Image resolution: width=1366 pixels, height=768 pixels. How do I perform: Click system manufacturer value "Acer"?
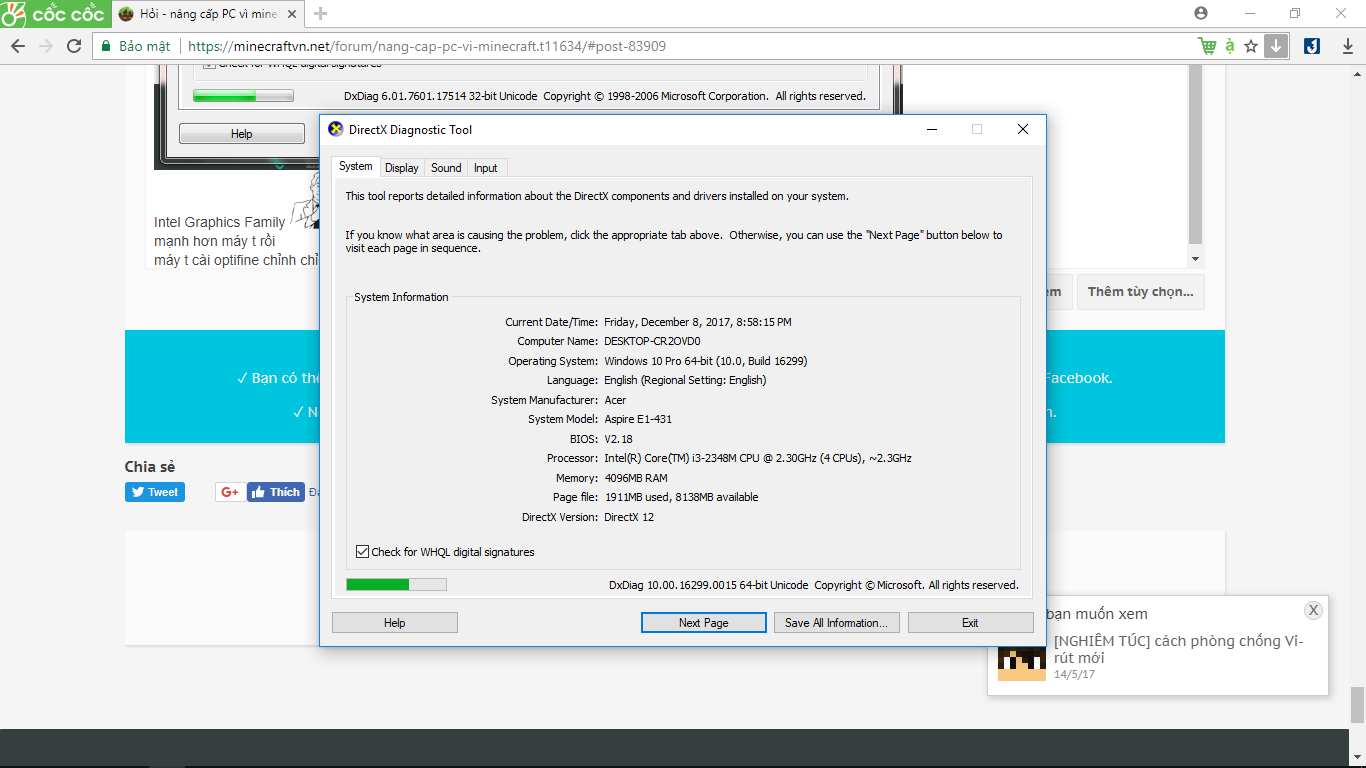click(x=615, y=400)
